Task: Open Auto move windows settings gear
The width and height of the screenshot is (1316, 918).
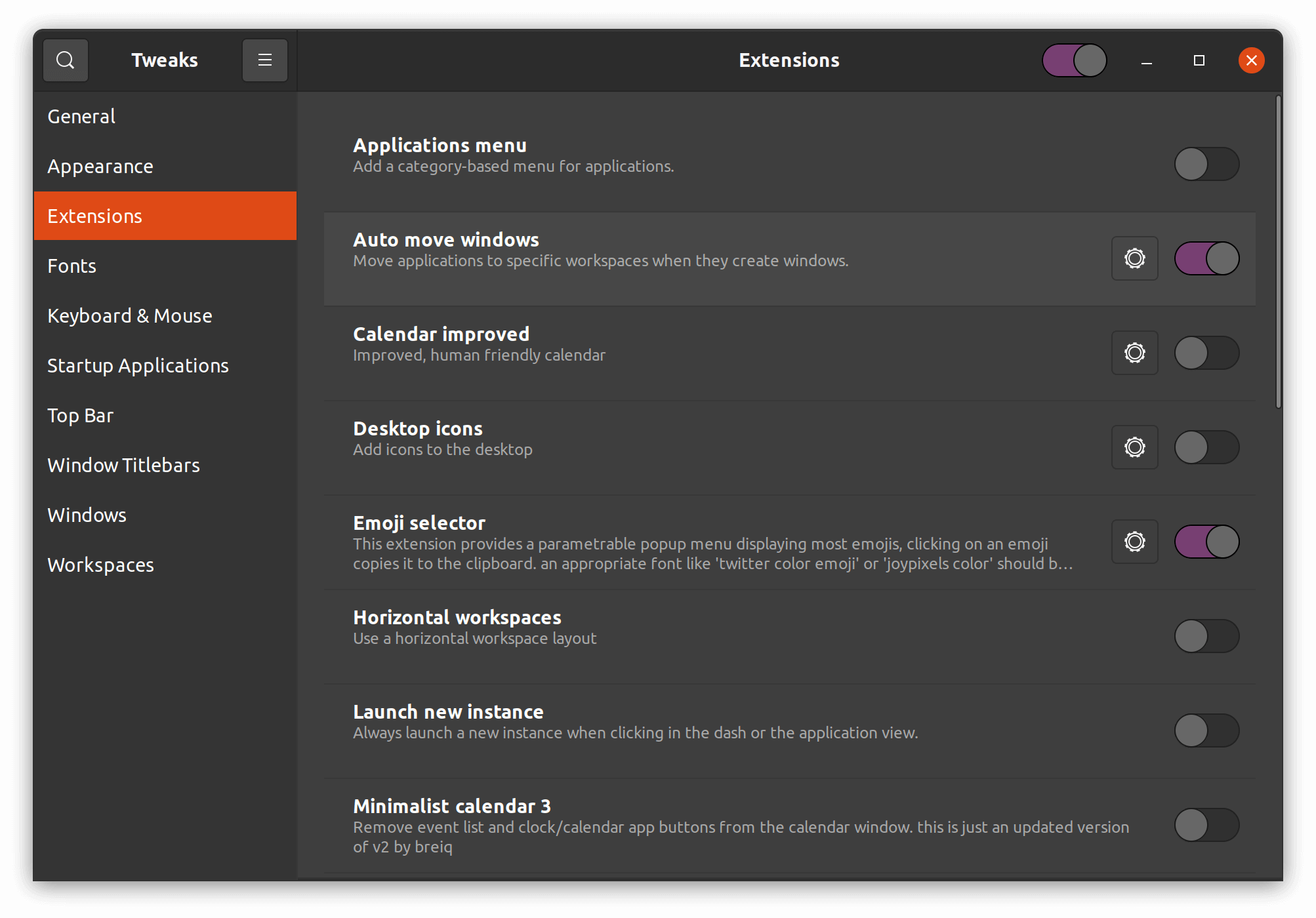Action: tap(1134, 258)
